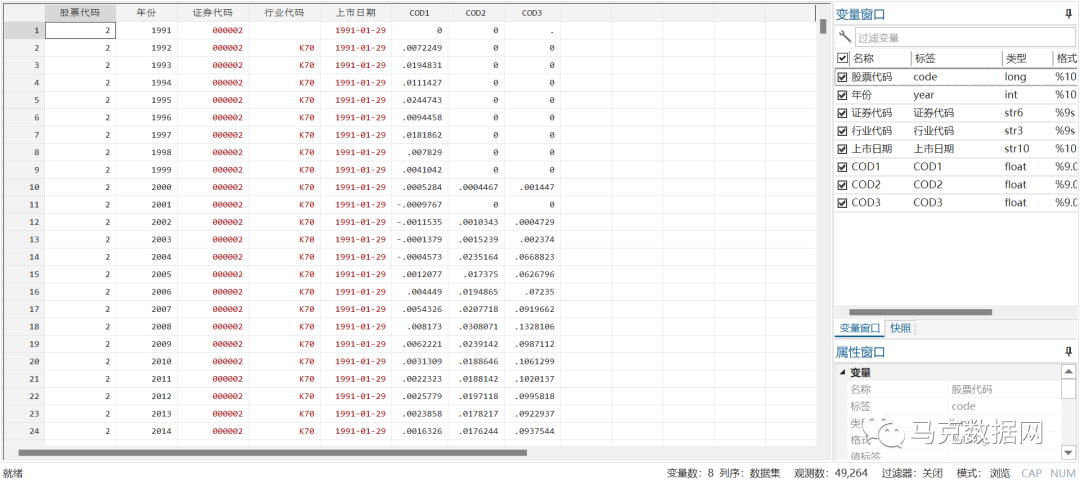
Task: Select row number 10 header
Action: 24,187
